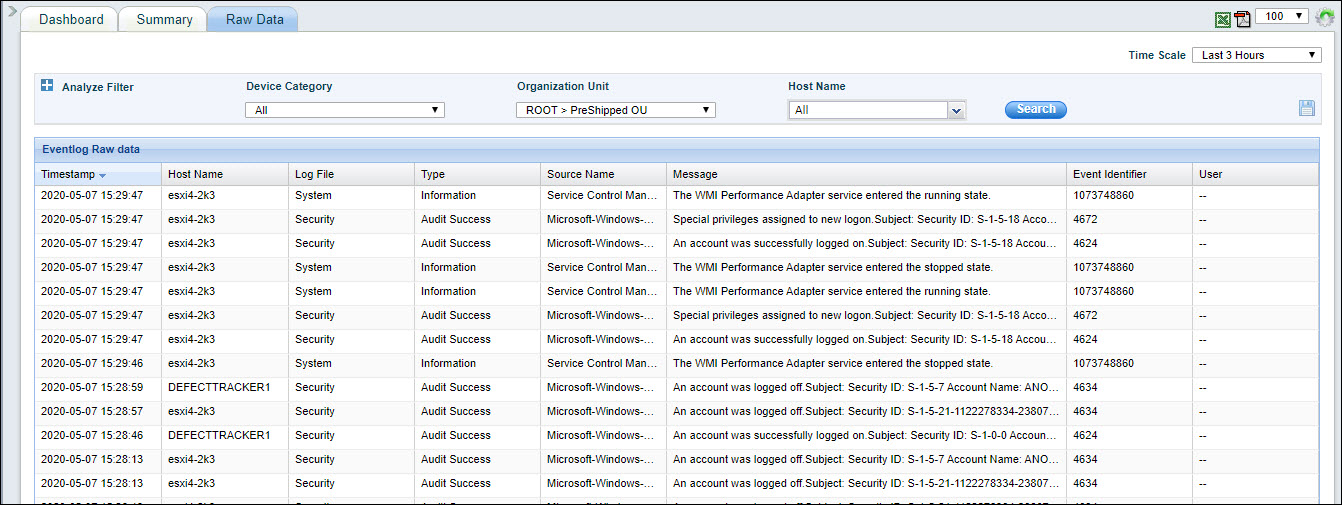Expand Analyze Filter with plus icon

46,86
